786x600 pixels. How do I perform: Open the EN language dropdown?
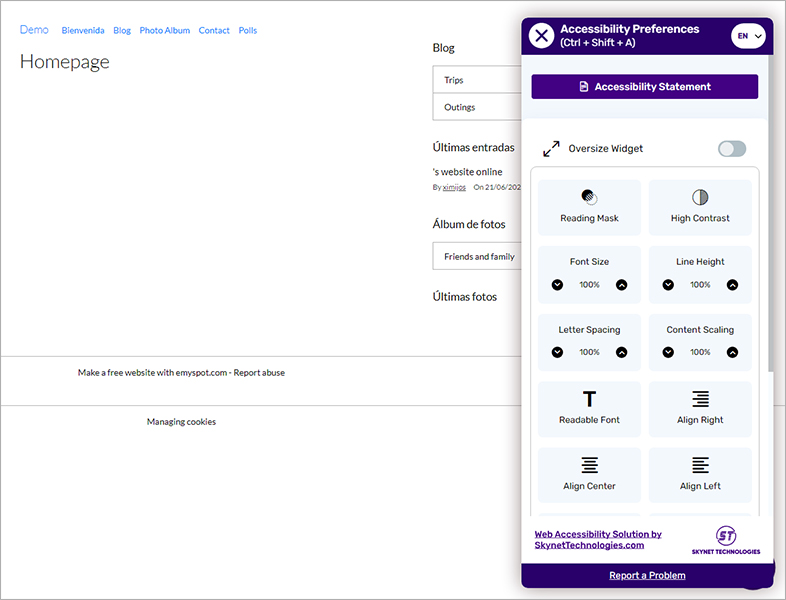click(x=748, y=36)
